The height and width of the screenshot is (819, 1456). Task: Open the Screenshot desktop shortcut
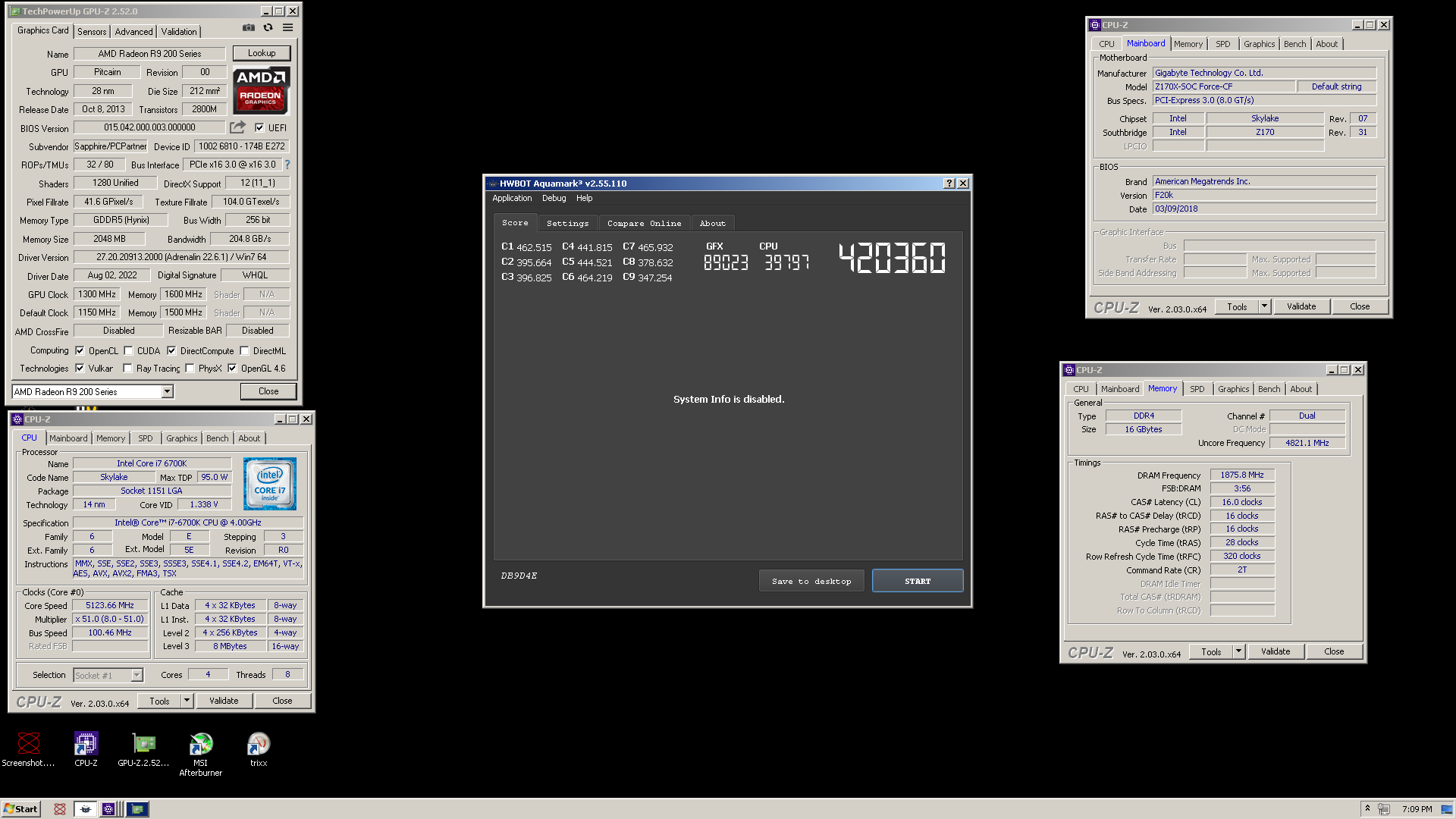click(28, 749)
